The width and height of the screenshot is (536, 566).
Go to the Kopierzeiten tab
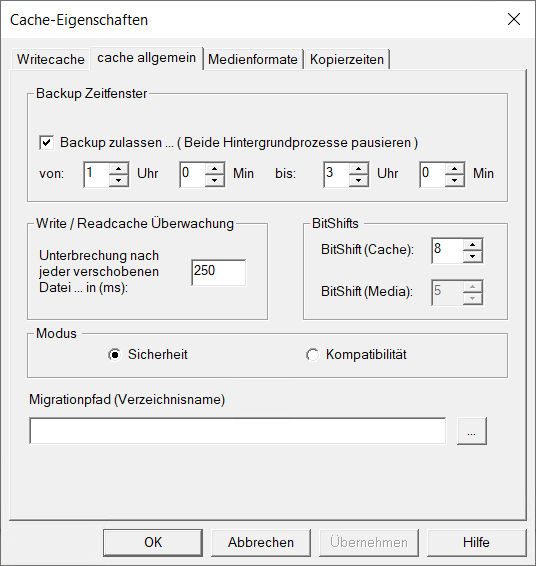[347, 59]
